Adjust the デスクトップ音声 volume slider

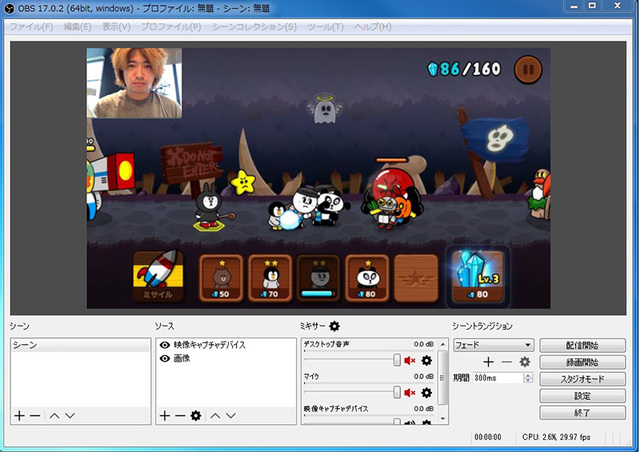coord(397,360)
